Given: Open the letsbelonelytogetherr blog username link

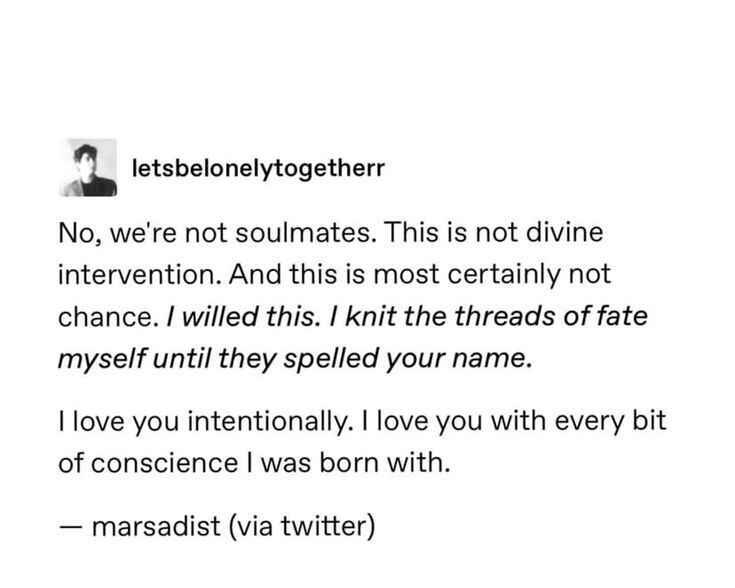Looking at the screenshot, I should pos(258,167).
